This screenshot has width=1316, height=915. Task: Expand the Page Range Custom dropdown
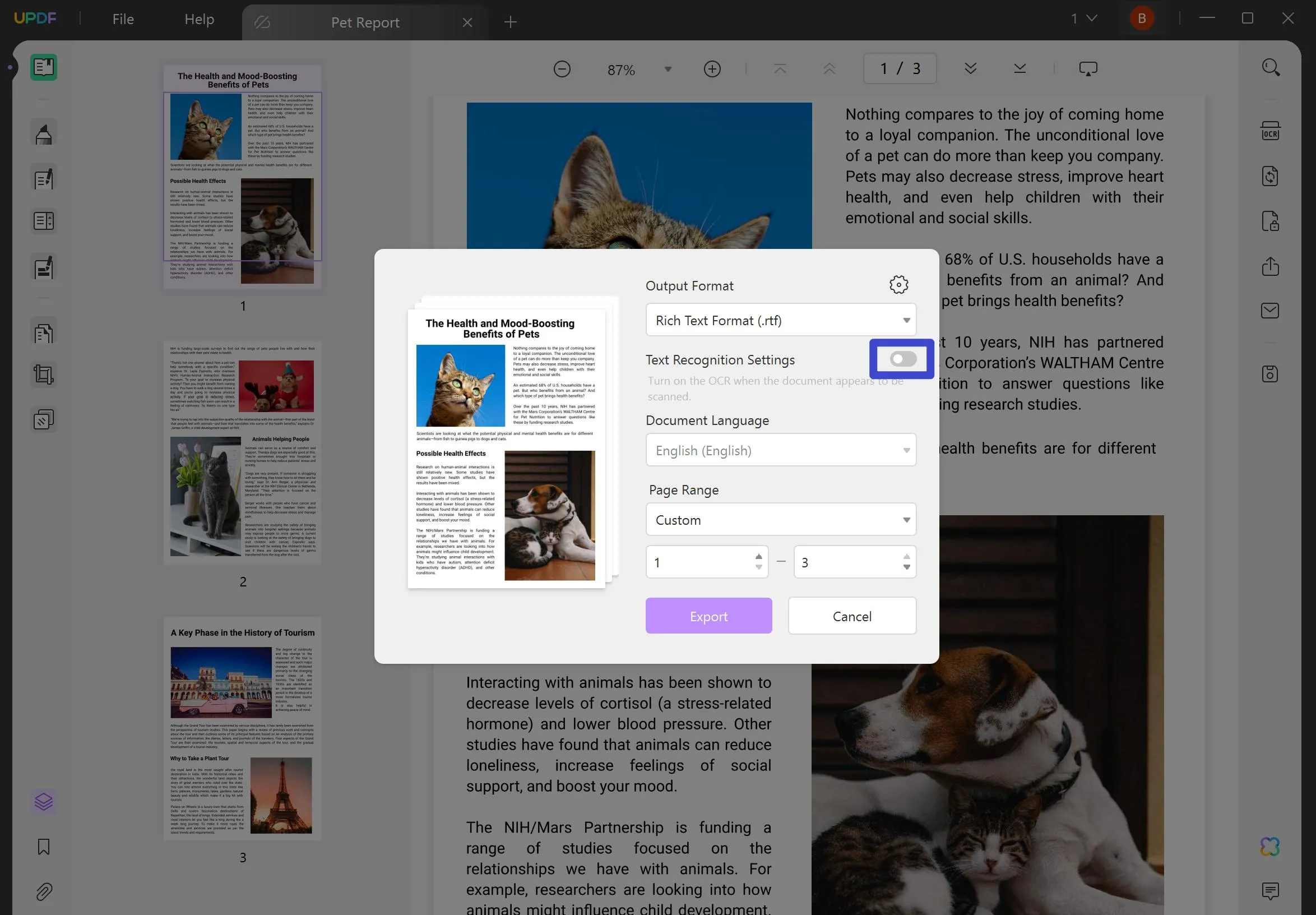click(781, 519)
